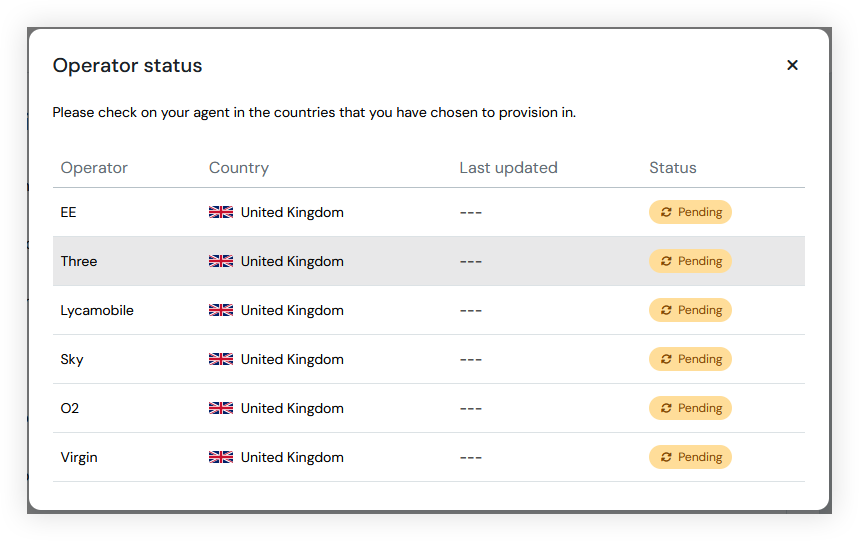Image resolution: width=859 pixels, height=541 pixels.
Task: Select the Lycamobile operator name
Action: [97, 310]
